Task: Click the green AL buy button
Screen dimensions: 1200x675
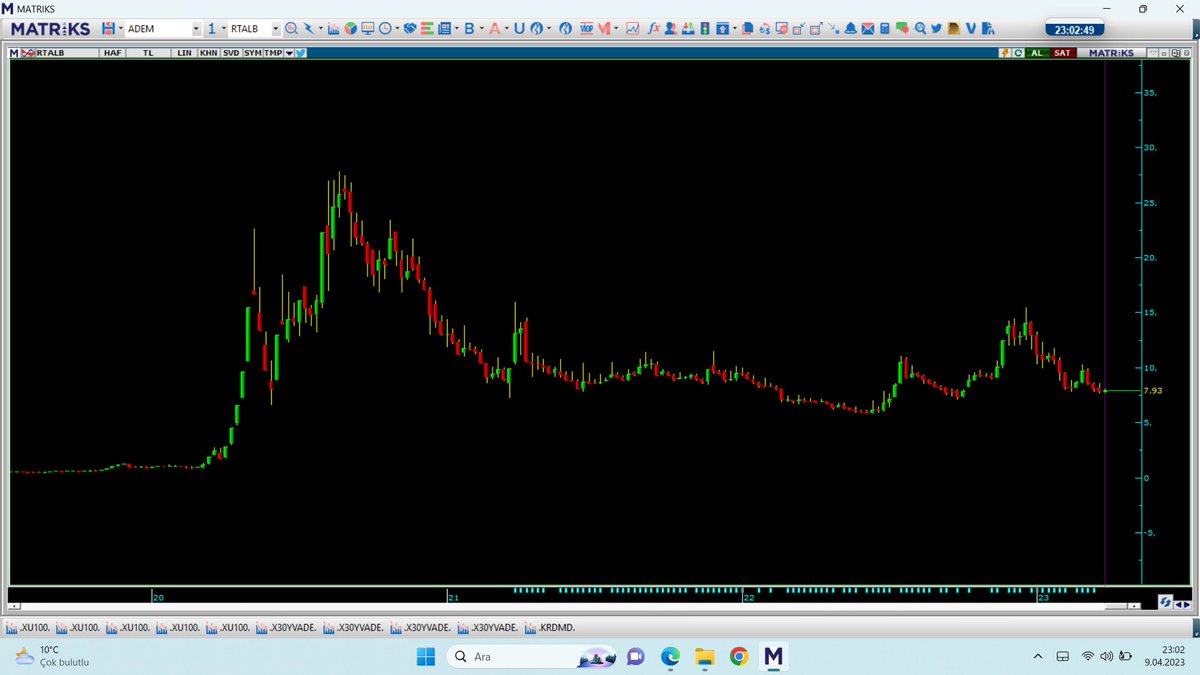Action: coord(1037,52)
